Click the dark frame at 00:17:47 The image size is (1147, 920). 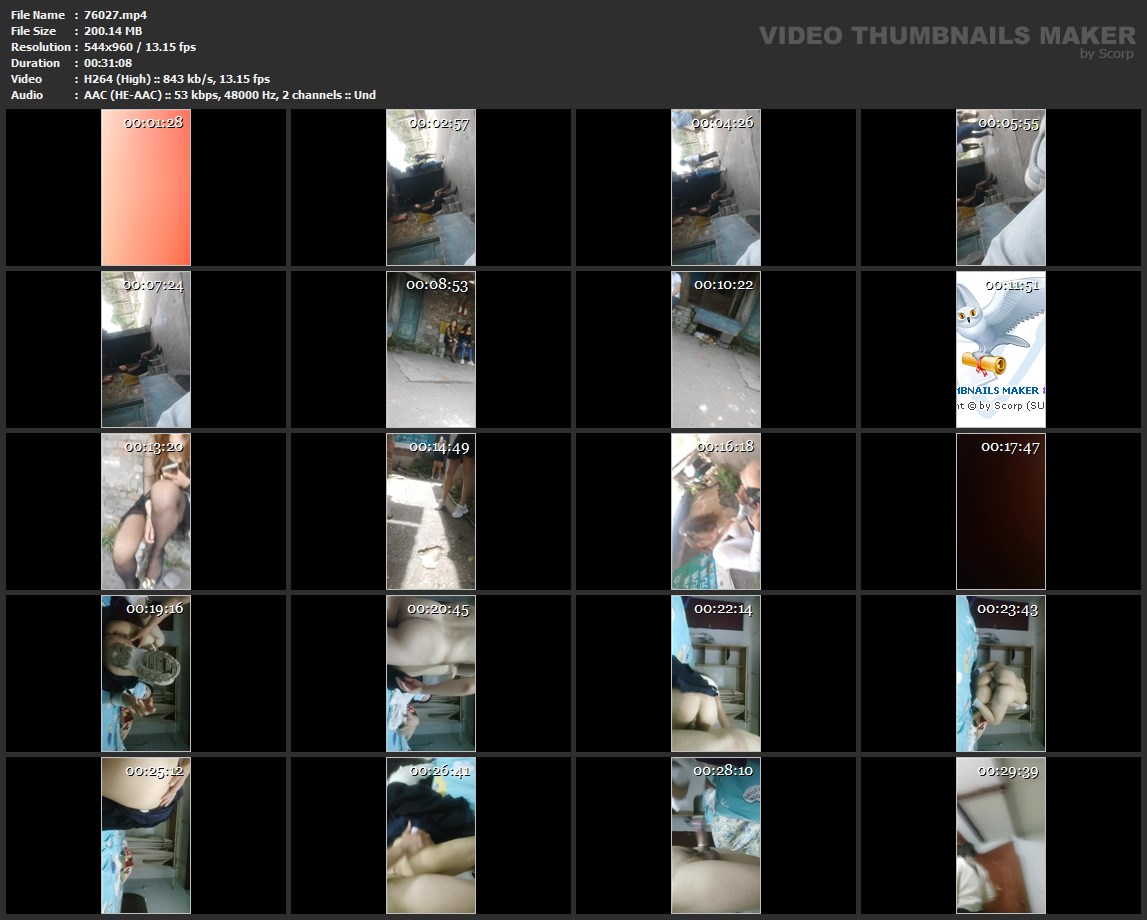(1001, 511)
